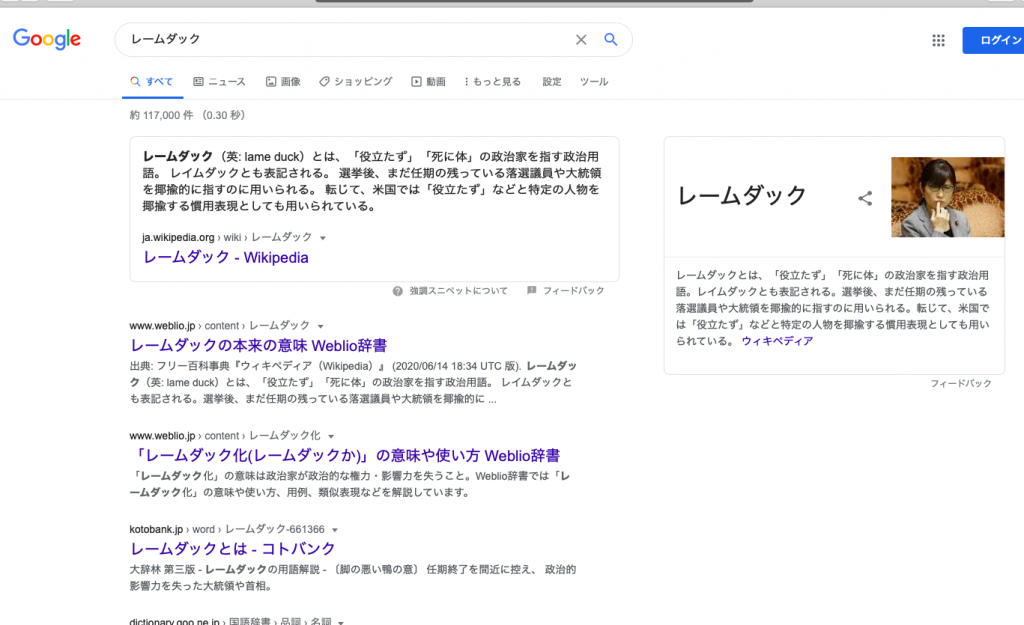Click フィードバック below the knowledge panel
Image resolution: width=1024 pixels, height=625 pixels.
[x=961, y=383]
